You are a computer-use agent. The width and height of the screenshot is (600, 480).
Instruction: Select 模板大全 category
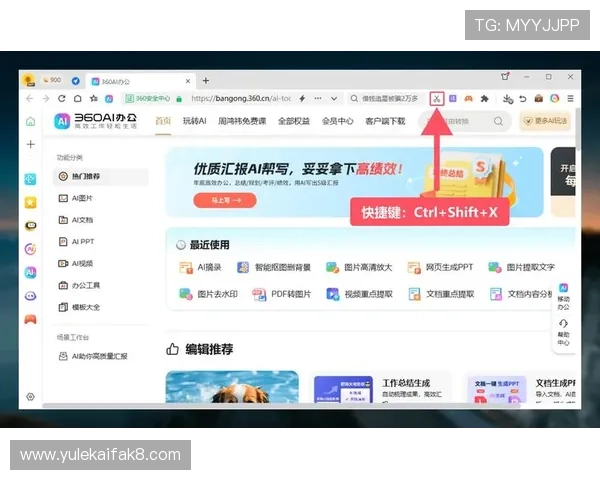[79, 307]
